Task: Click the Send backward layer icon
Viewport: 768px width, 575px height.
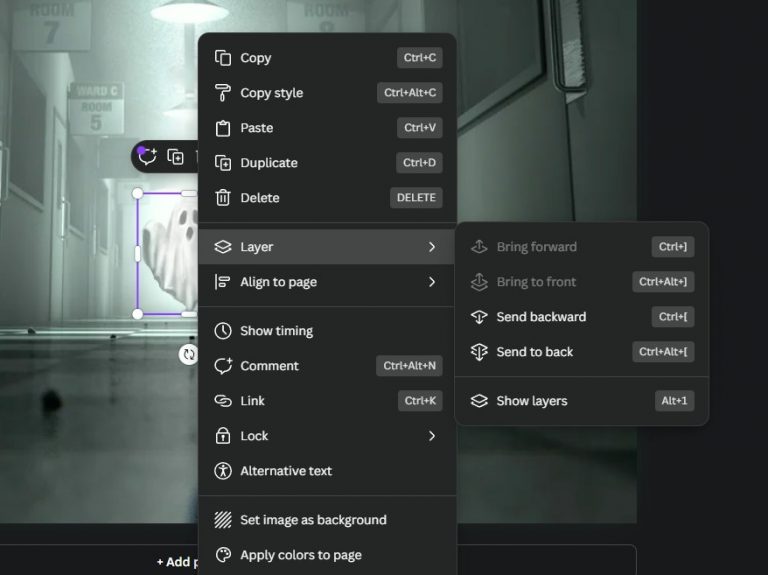Action: pos(479,317)
